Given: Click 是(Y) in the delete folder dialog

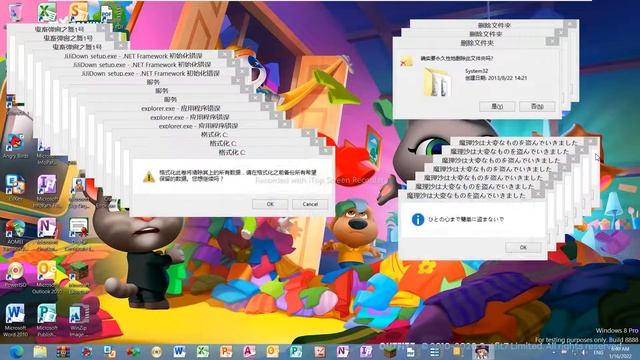Looking at the screenshot, I should tap(497, 107).
